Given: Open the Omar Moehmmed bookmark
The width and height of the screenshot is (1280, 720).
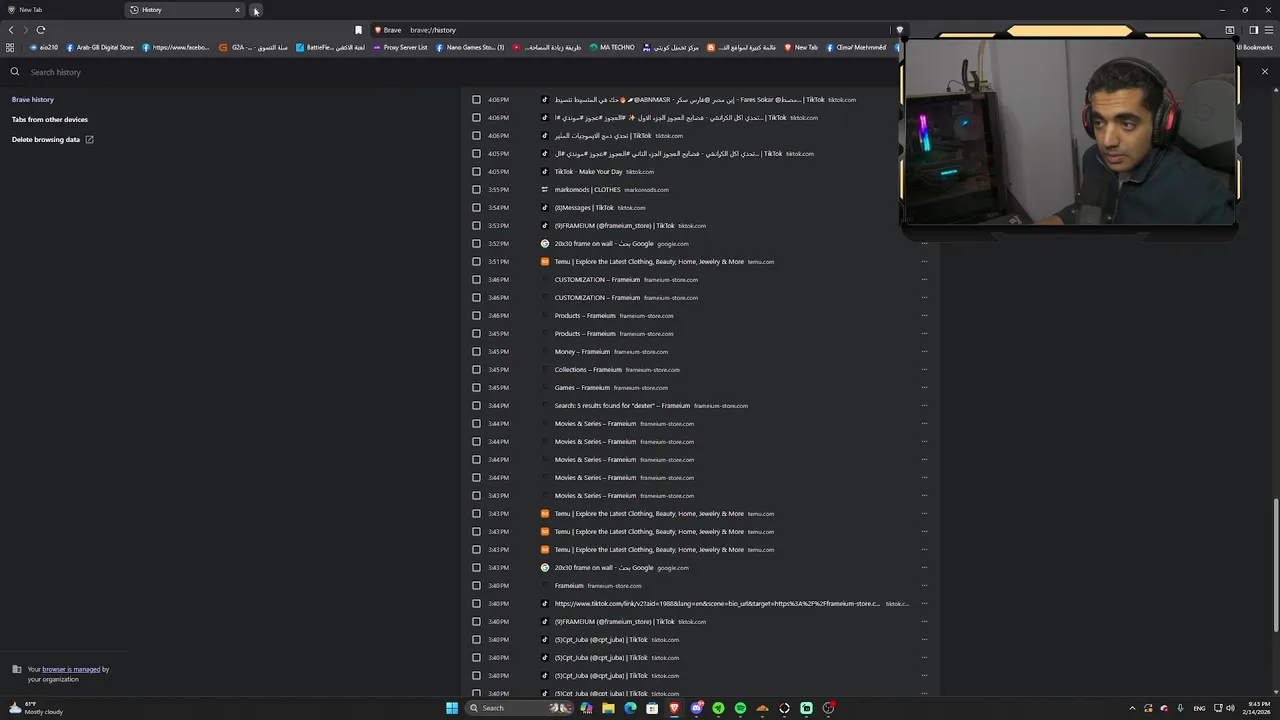Looking at the screenshot, I should [x=856, y=47].
